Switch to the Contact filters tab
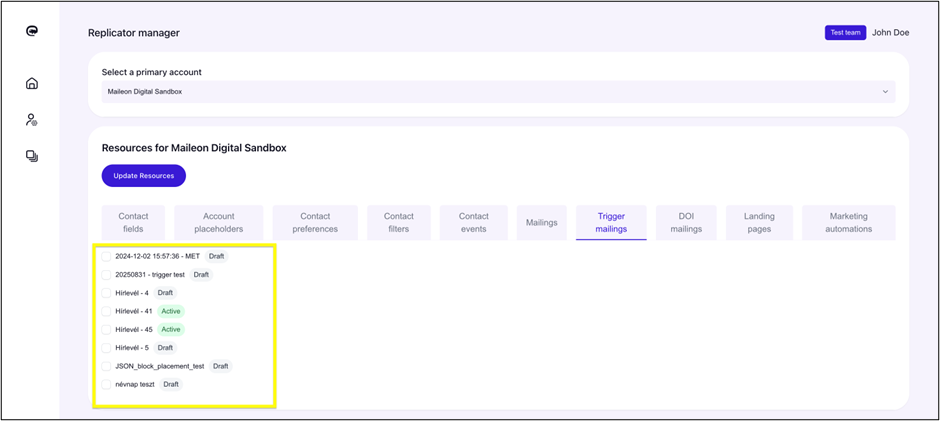Screen dimensions: 940x421 (x=399, y=222)
